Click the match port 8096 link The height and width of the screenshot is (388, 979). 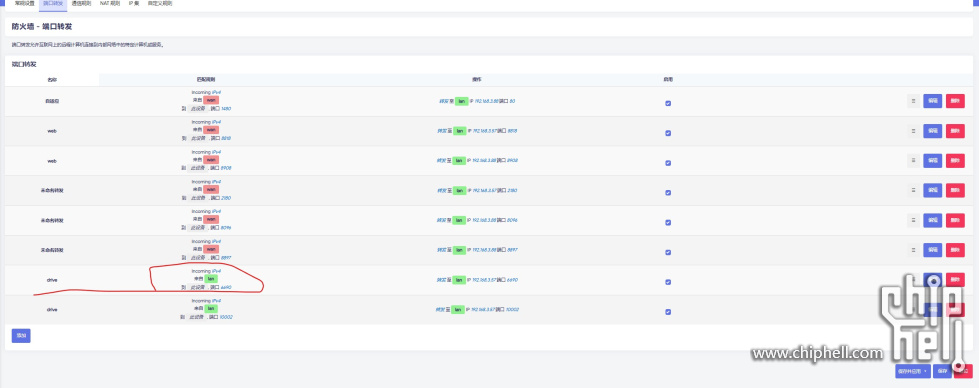[x=226, y=228]
